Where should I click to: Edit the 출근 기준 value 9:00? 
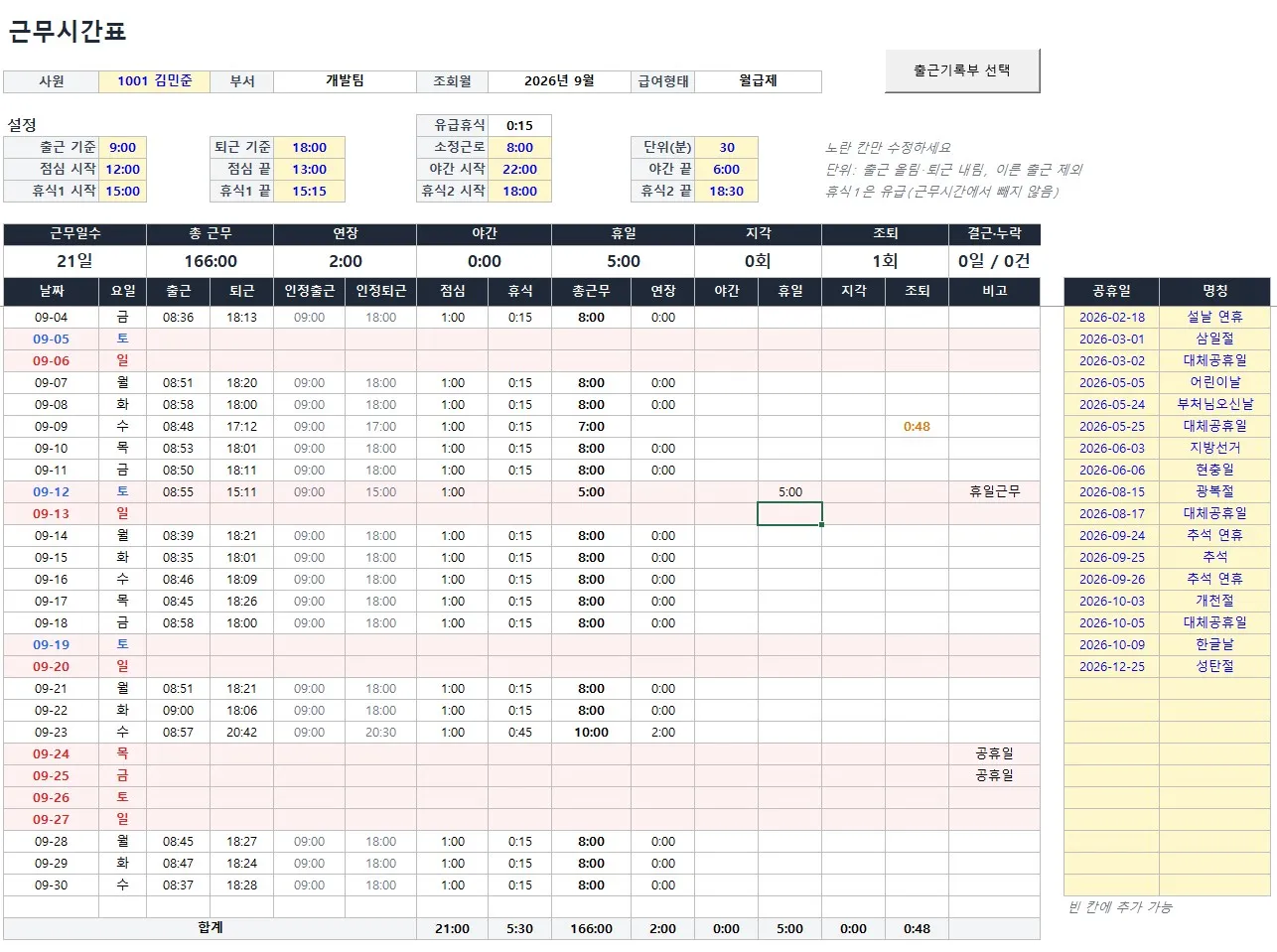(x=123, y=147)
